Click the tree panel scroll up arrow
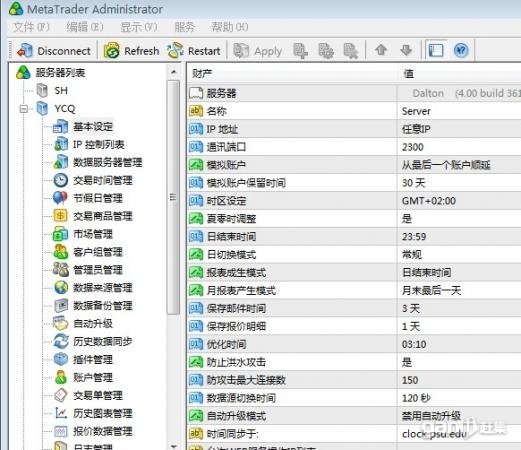Viewport: 521px width, 450px height. 173,72
